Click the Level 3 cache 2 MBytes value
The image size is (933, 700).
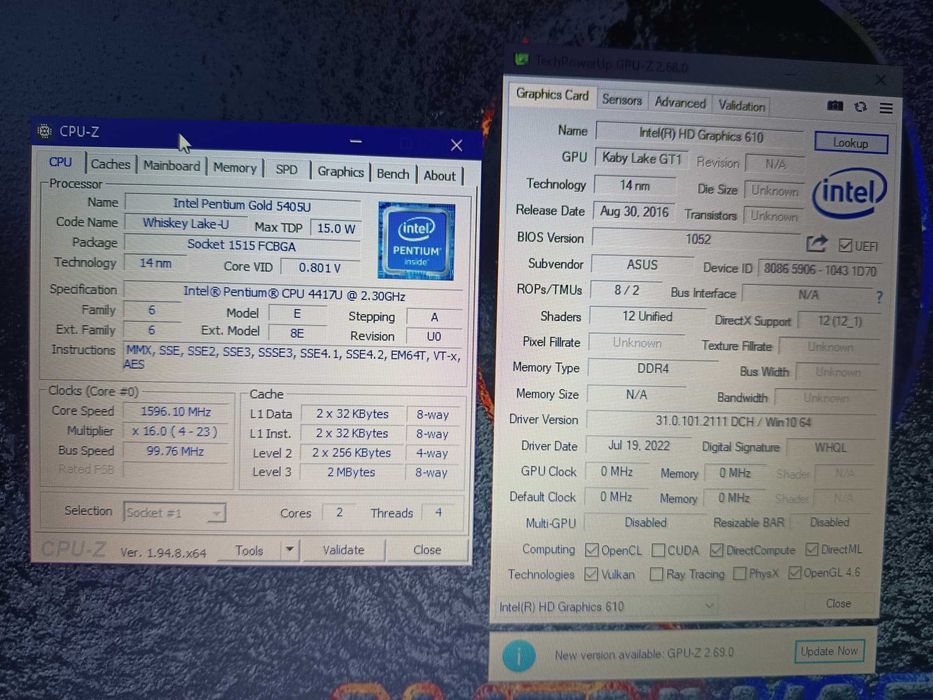tap(351, 472)
